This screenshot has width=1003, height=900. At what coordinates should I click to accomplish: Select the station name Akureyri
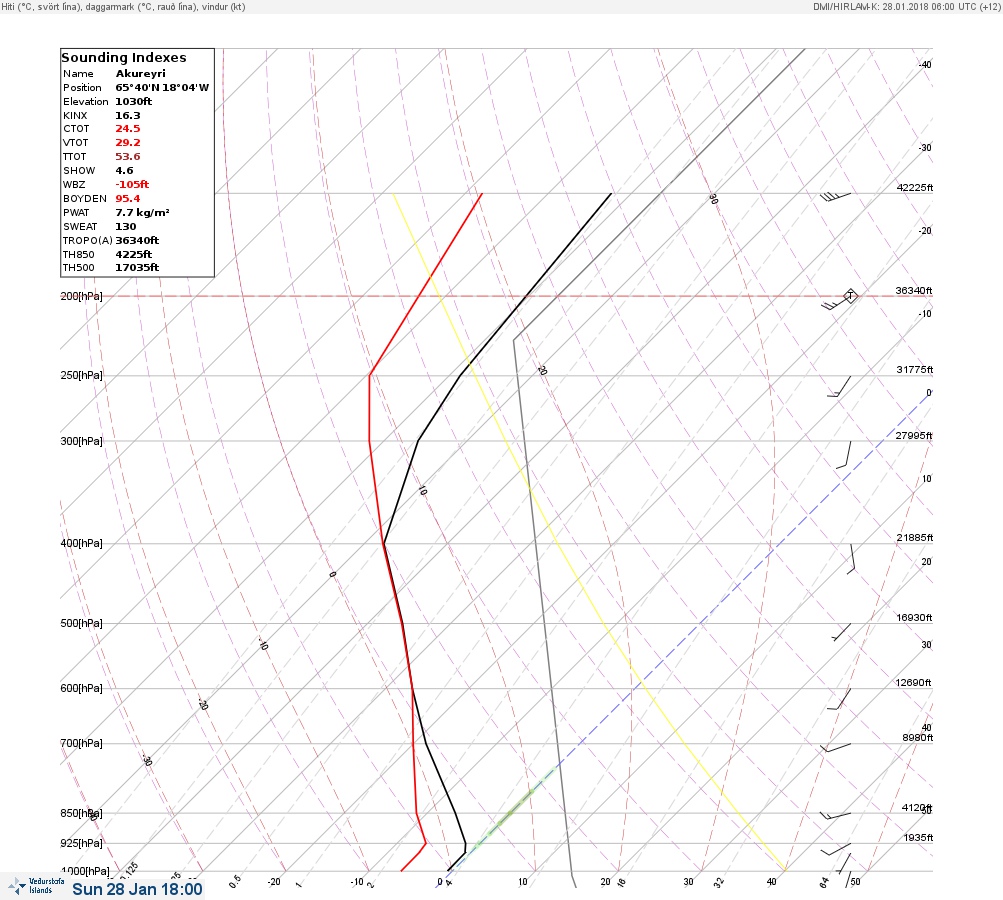(140, 74)
